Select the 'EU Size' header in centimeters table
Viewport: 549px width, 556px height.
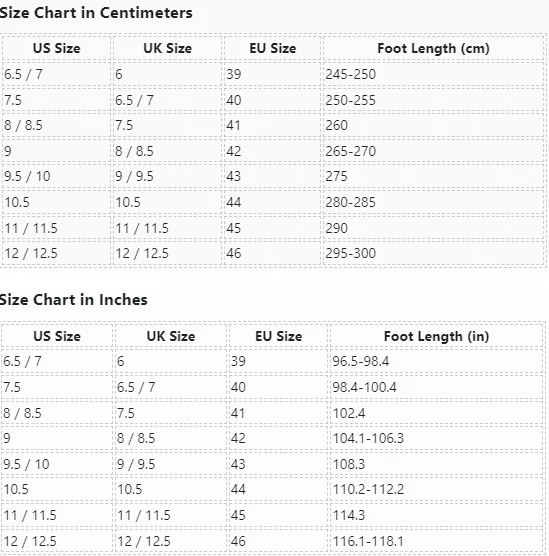[x=272, y=48]
